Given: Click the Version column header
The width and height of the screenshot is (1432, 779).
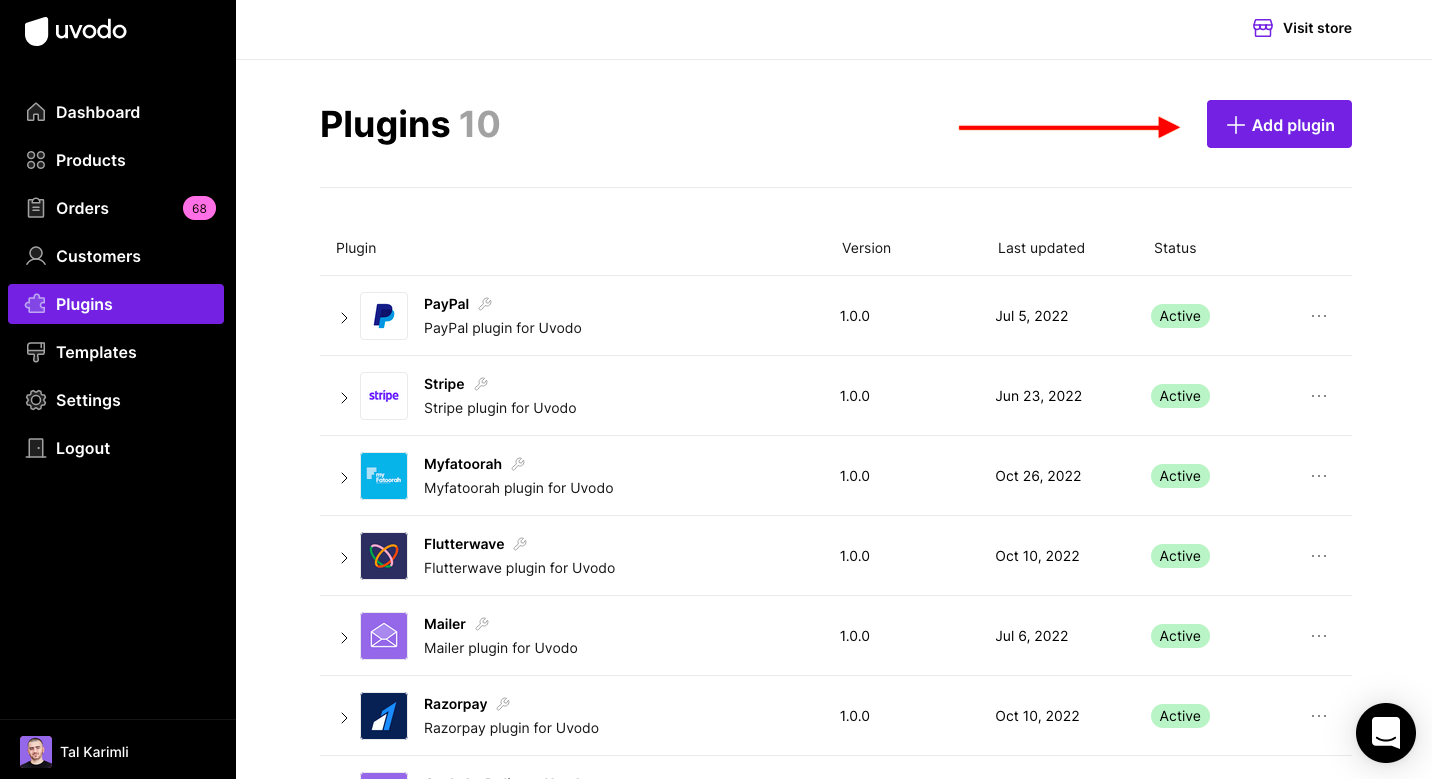Looking at the screenshot, I should coord(866,248).
